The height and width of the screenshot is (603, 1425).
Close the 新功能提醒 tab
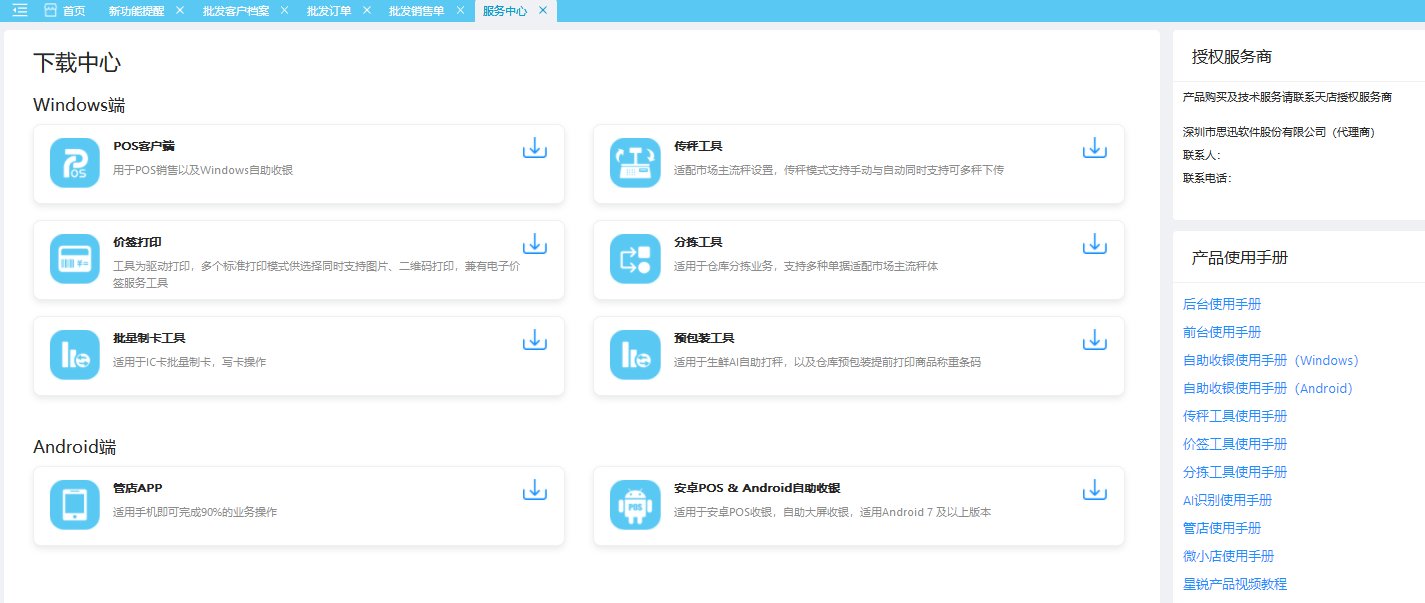point(180,10)
